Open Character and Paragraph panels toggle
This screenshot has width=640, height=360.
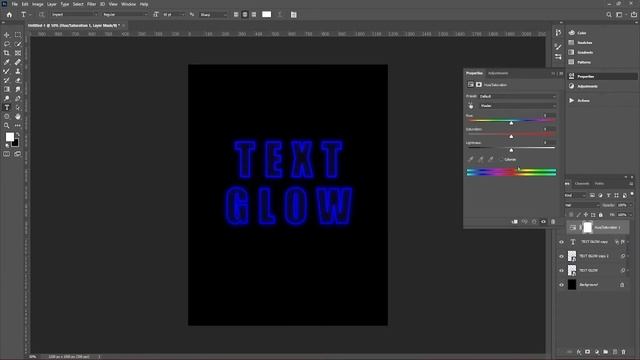click(293, 15)
